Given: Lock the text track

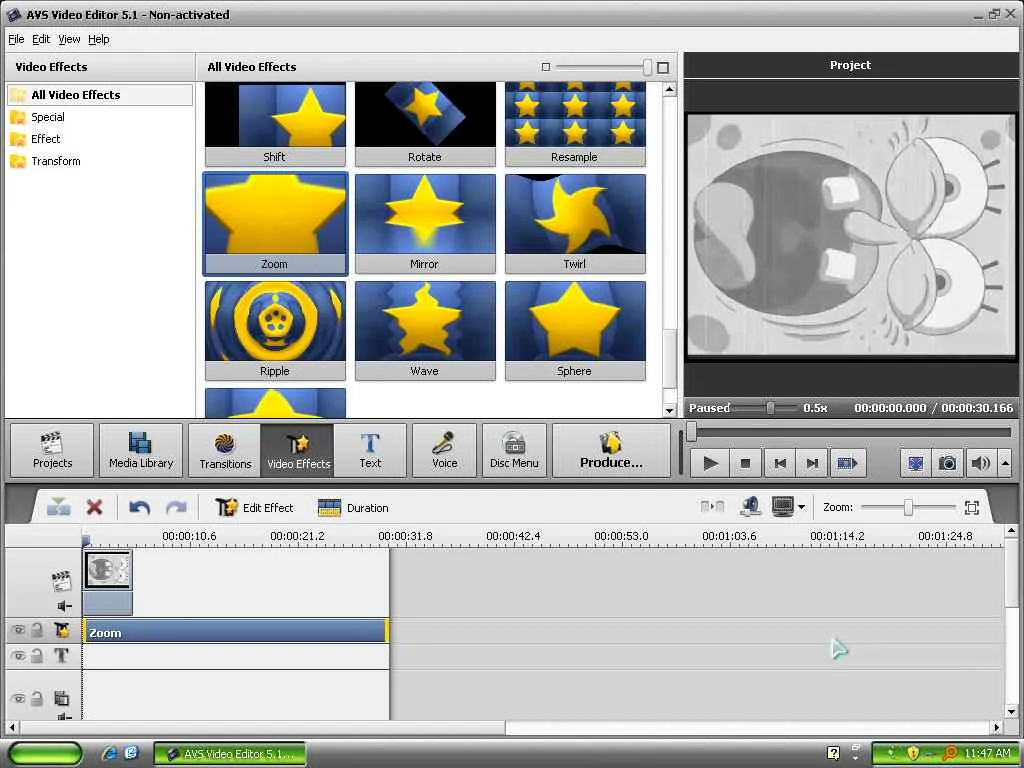Looking at the screenshot, I should point(37,656).
